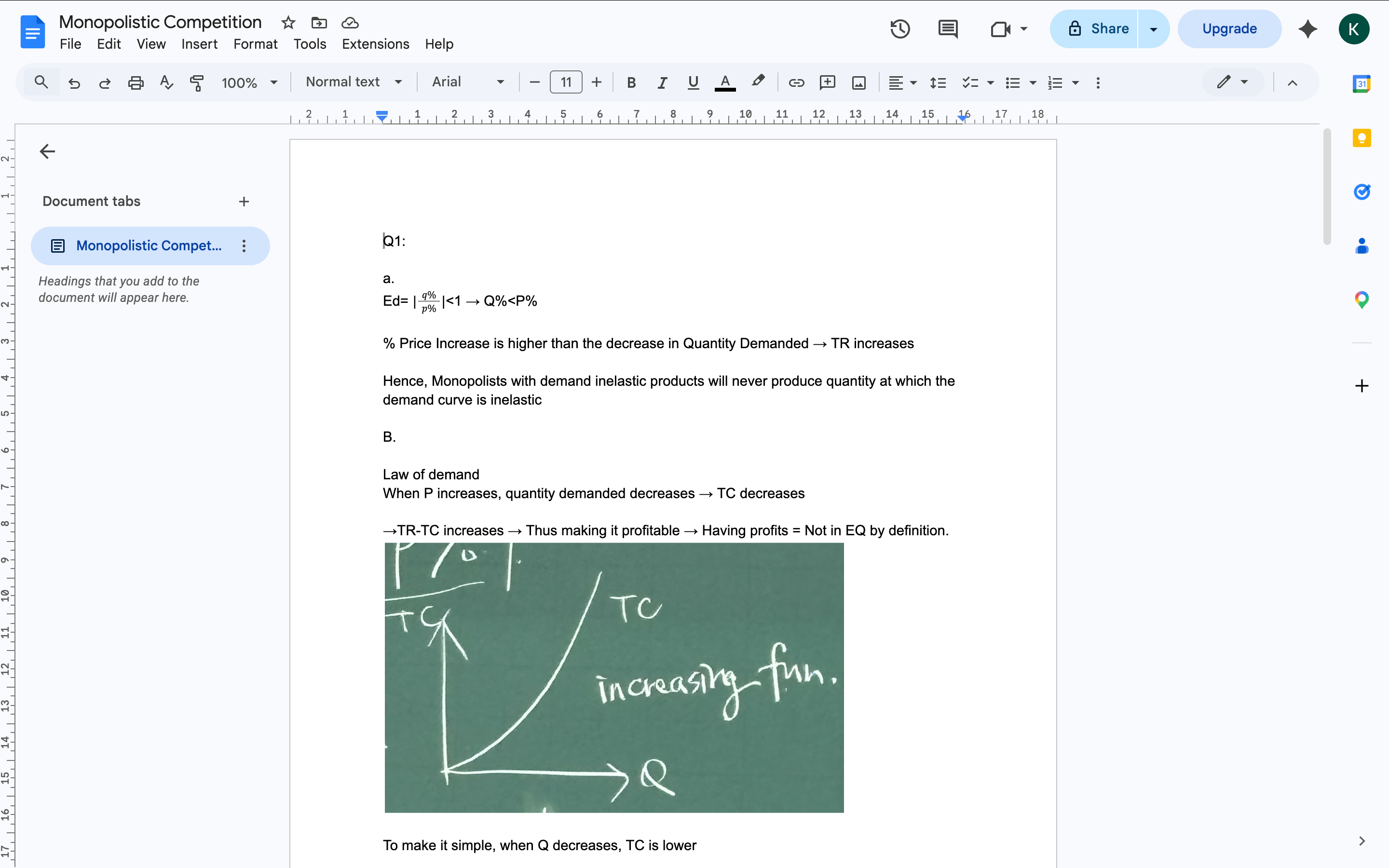
Task: Toggle italic formatting
Action: click(662, 82)
